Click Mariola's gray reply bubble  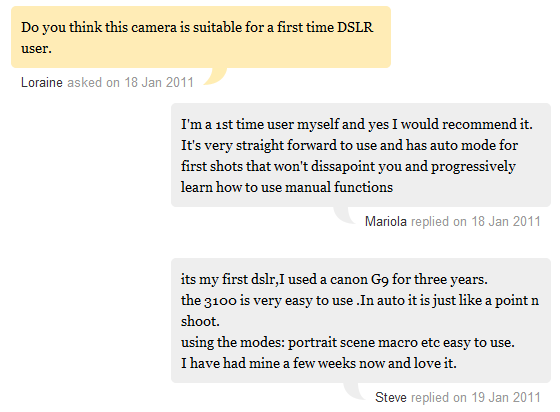click(x=361, y=155)
